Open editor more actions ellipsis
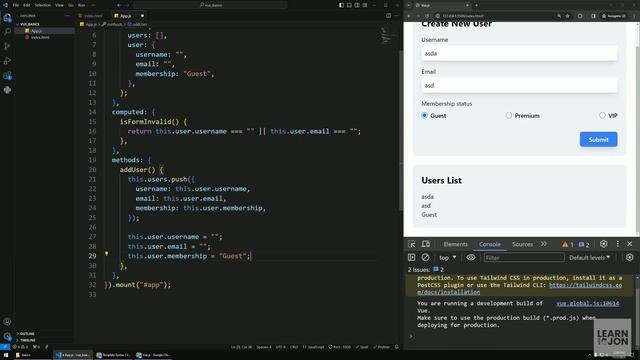Screen dimensions: 640x360 pyautogui.click(x=396, y=16)
